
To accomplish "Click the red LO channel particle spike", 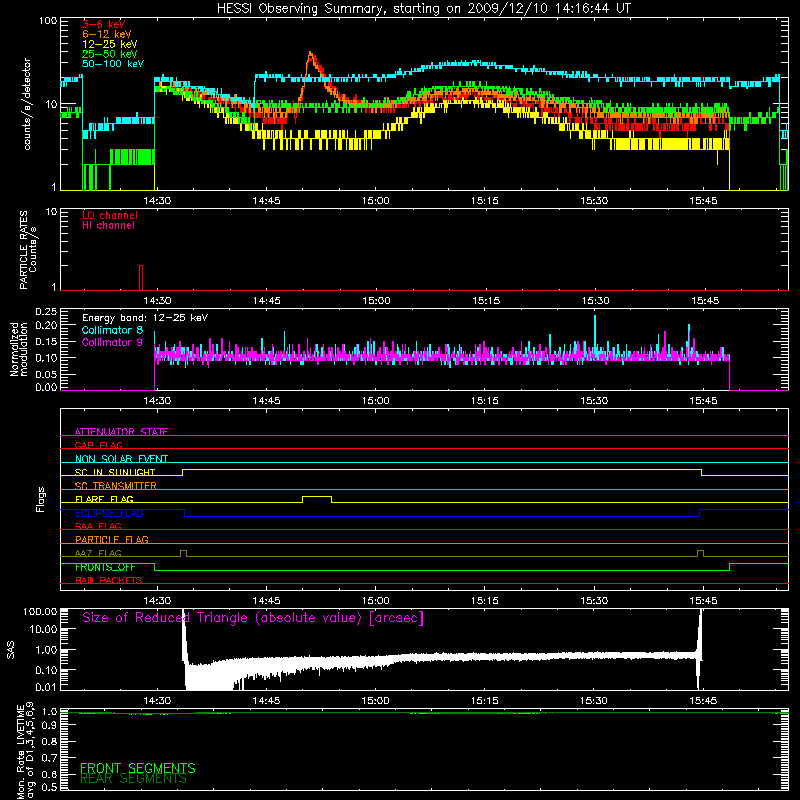I will (x=141, y=278).
